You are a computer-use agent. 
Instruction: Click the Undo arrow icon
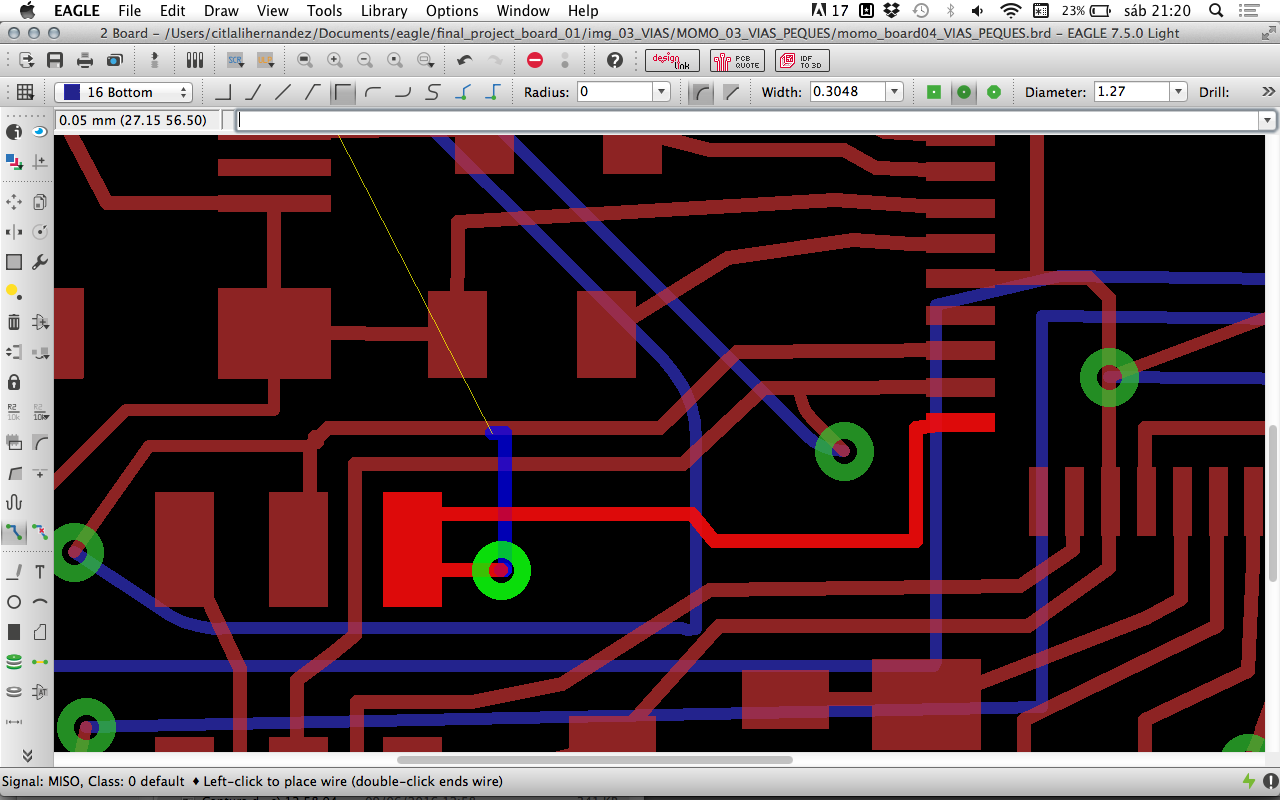tap(465, 60)
